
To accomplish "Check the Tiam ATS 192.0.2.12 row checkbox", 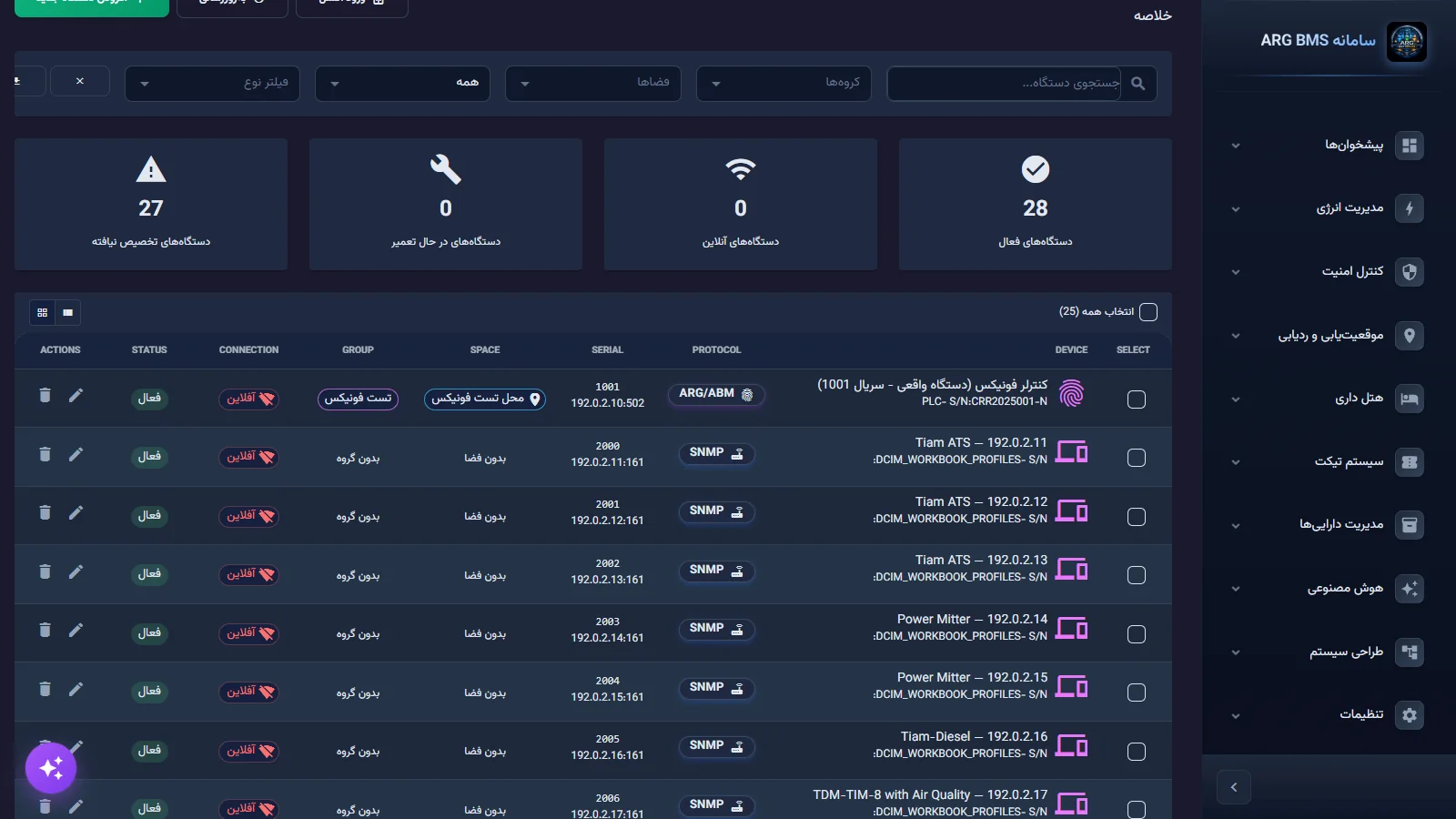I will click(1137, 517).
